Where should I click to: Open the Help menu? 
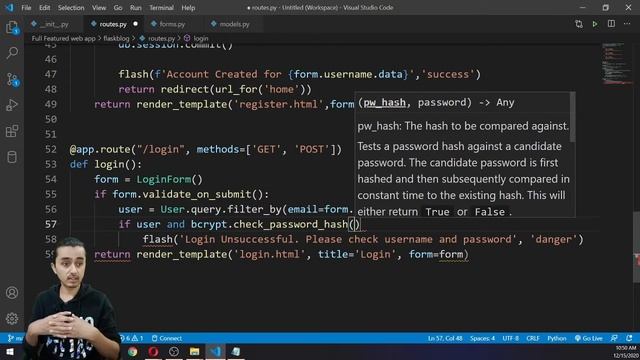coord(188,7)
